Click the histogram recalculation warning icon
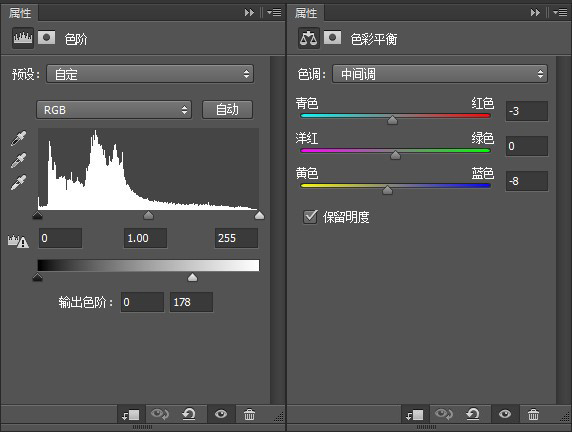Screen dimensions: 572x432 point(18,241)
